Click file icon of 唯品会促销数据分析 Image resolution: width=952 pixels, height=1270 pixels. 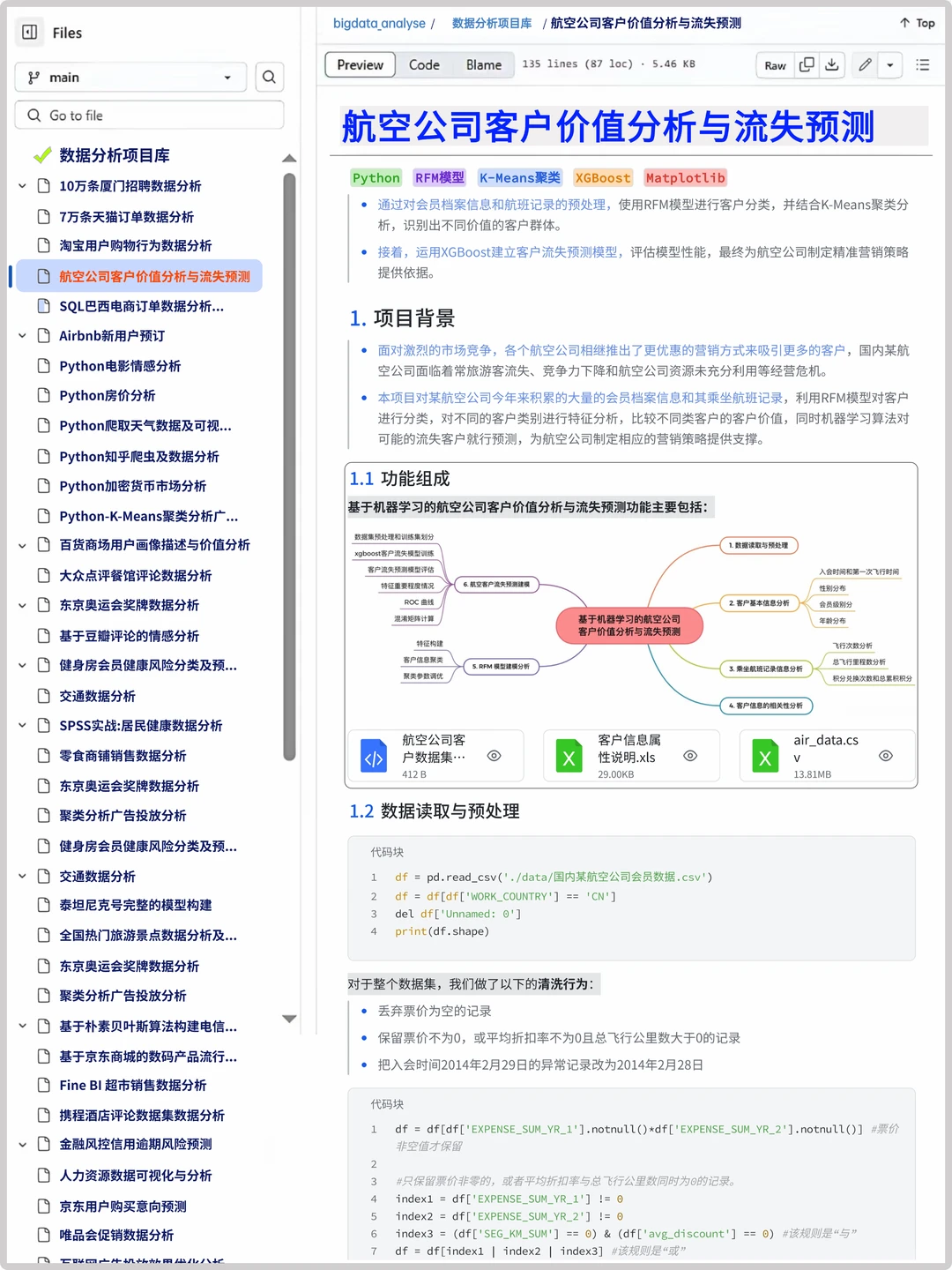point(44,1235)
